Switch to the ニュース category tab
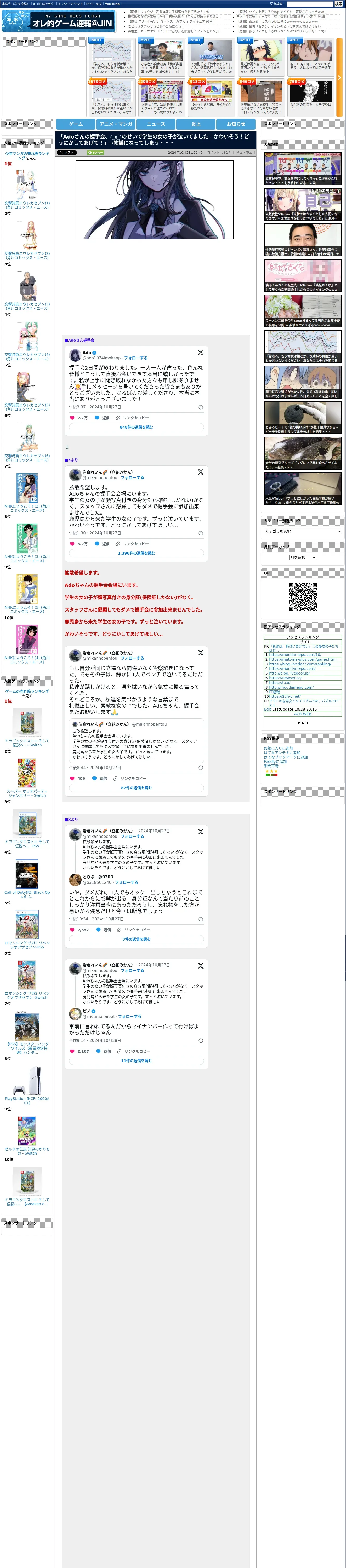 pos(155,124)
